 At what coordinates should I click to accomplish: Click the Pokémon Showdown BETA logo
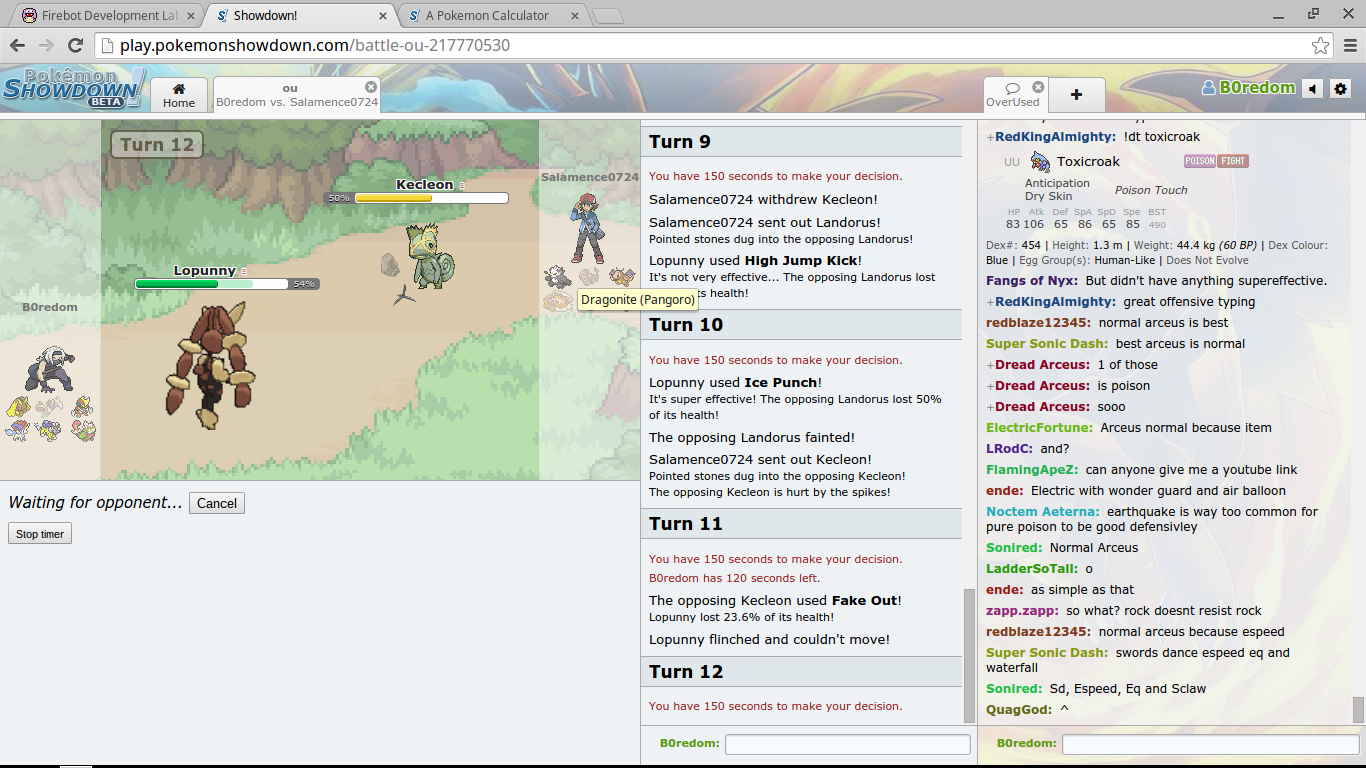coord(73,88)
